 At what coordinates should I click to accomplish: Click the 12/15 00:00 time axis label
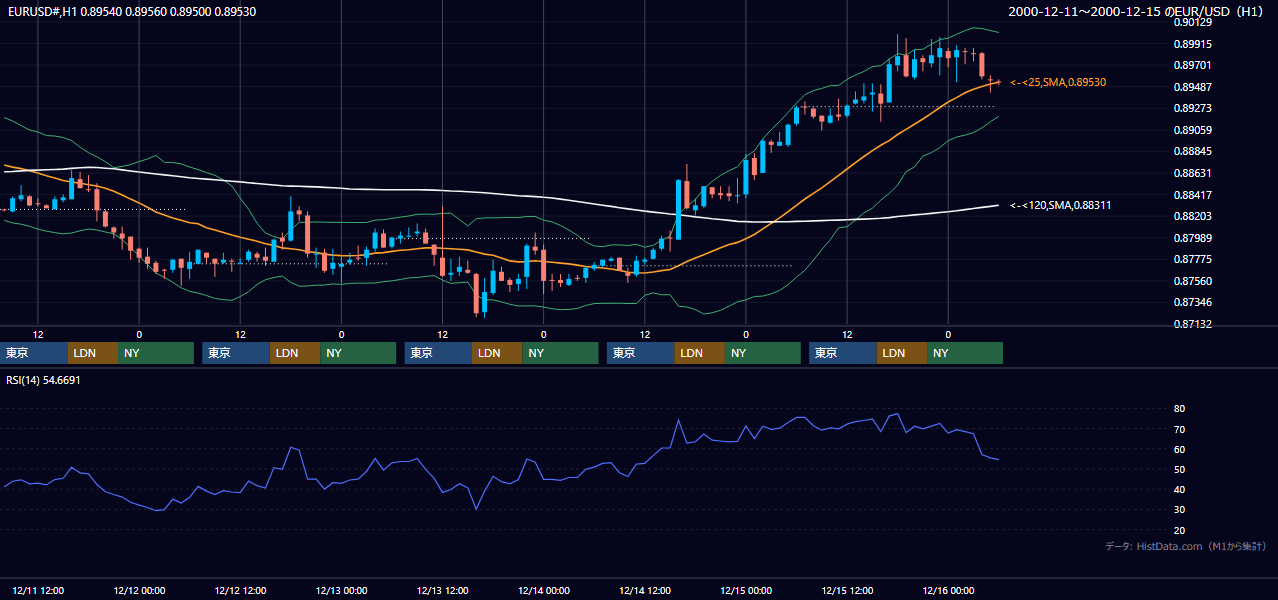coord(745,590)
